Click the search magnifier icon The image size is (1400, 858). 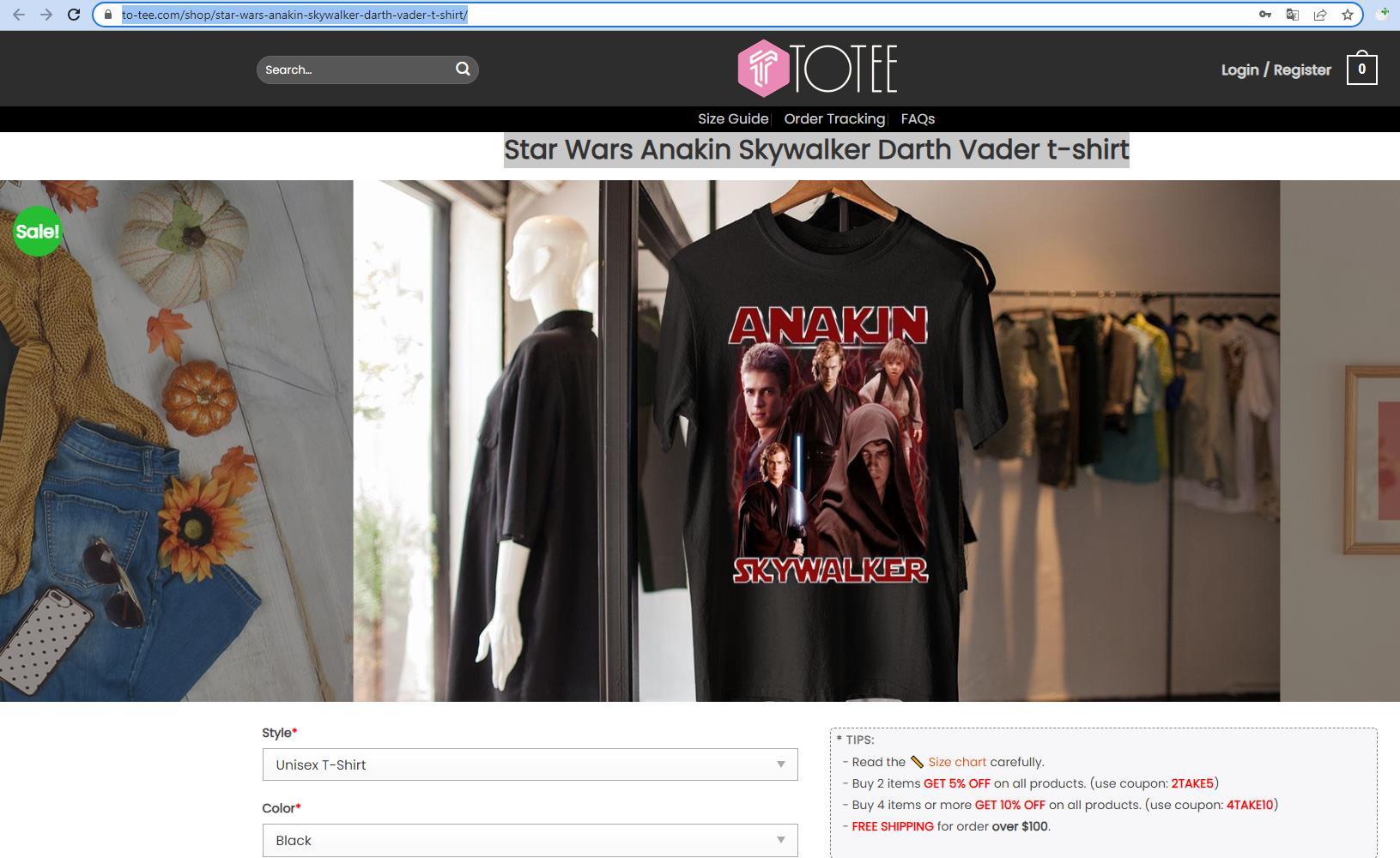463,69
